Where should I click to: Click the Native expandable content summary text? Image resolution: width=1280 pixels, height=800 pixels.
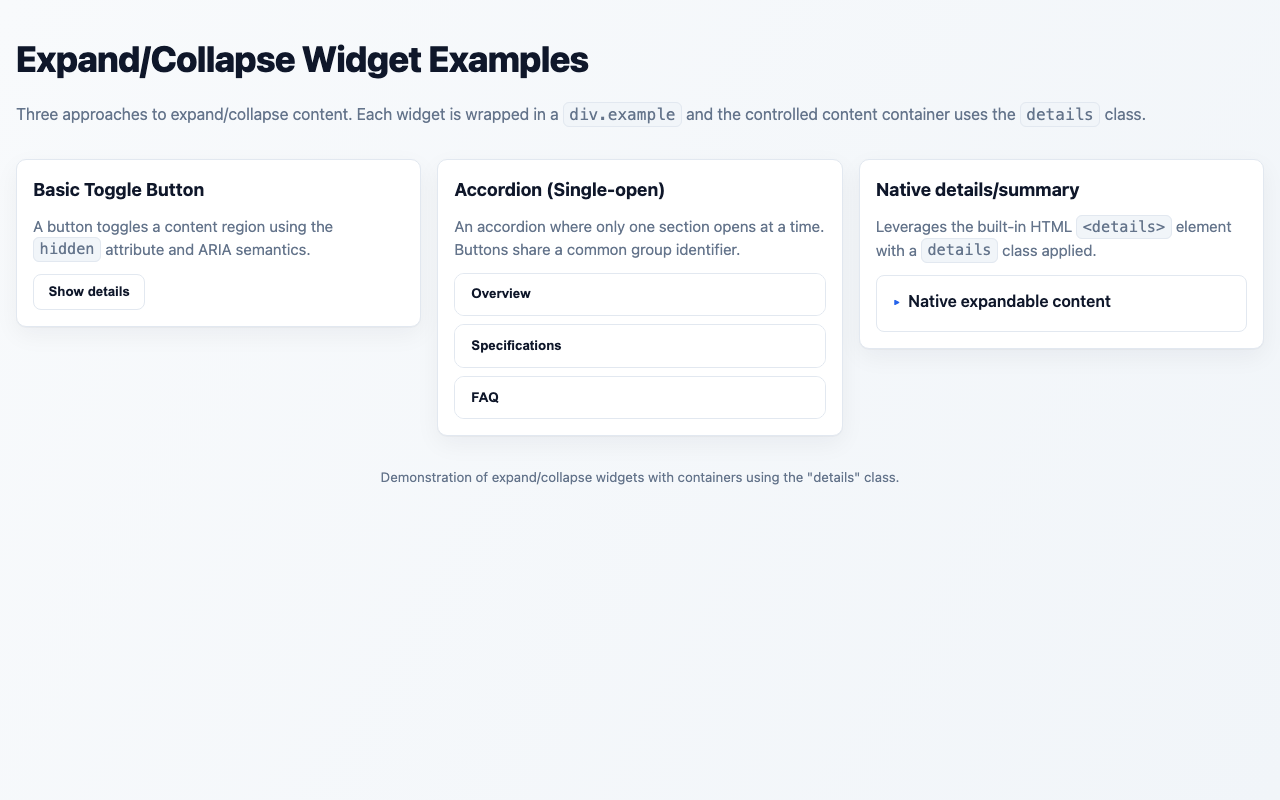[x=1008, y=301]
